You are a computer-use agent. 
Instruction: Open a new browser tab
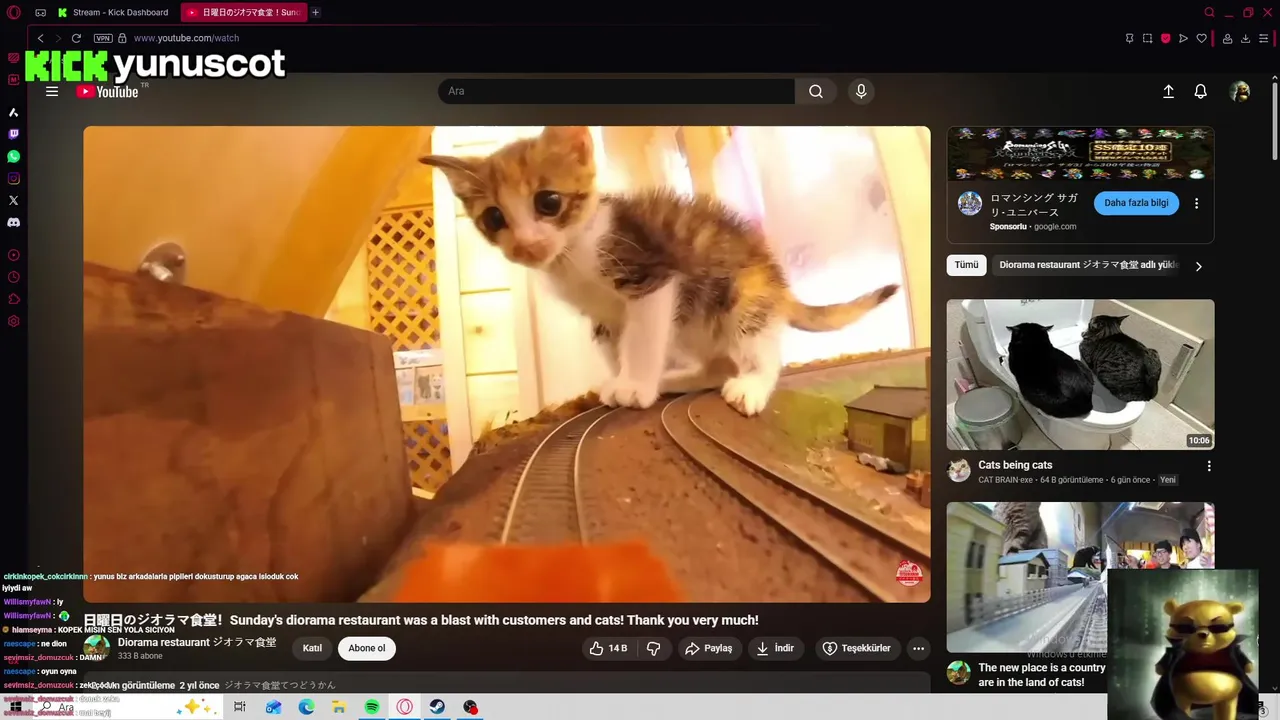(315, 12)
